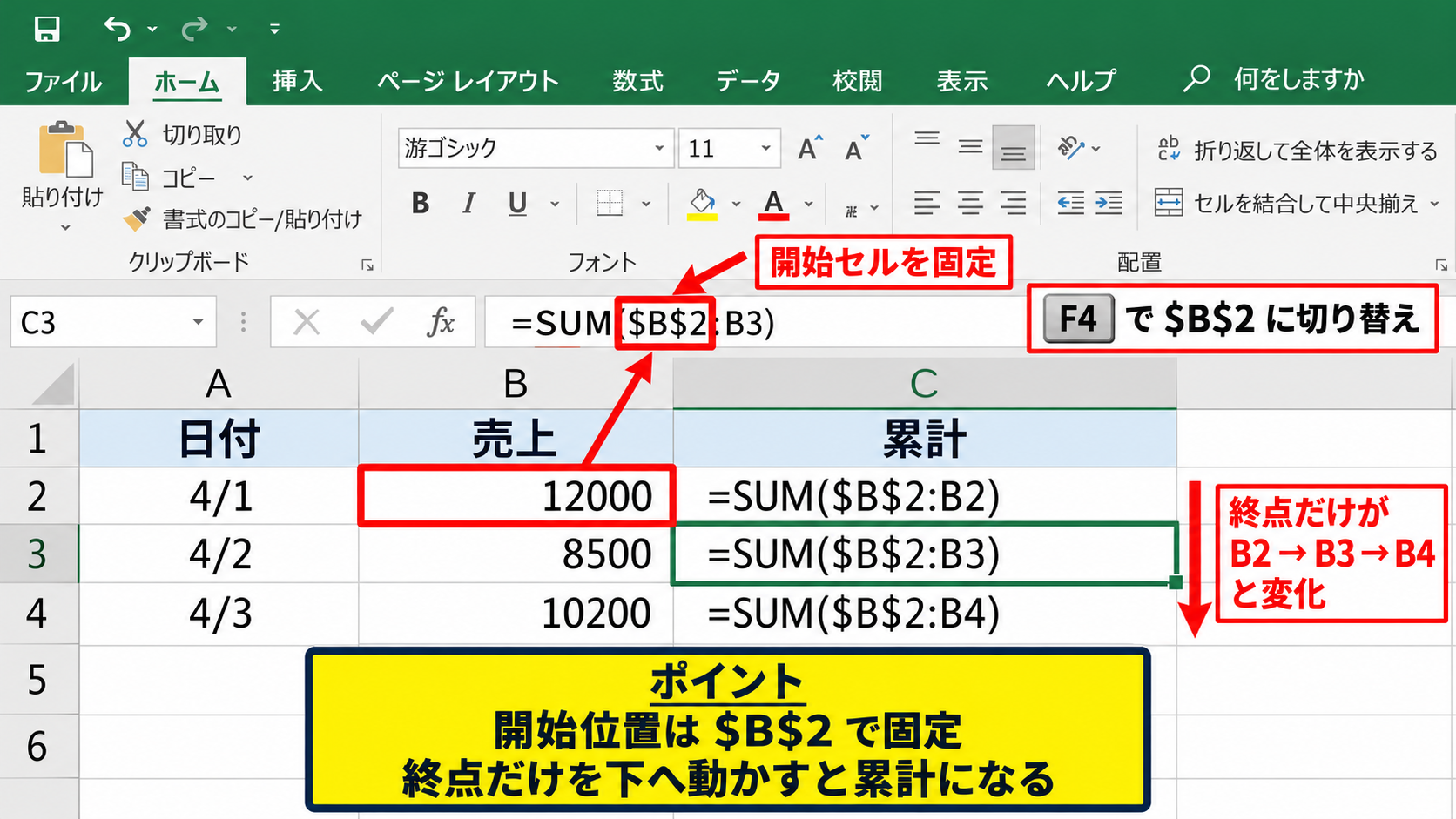
Task: Toggle Italic formatting
Action: point(468,204)
